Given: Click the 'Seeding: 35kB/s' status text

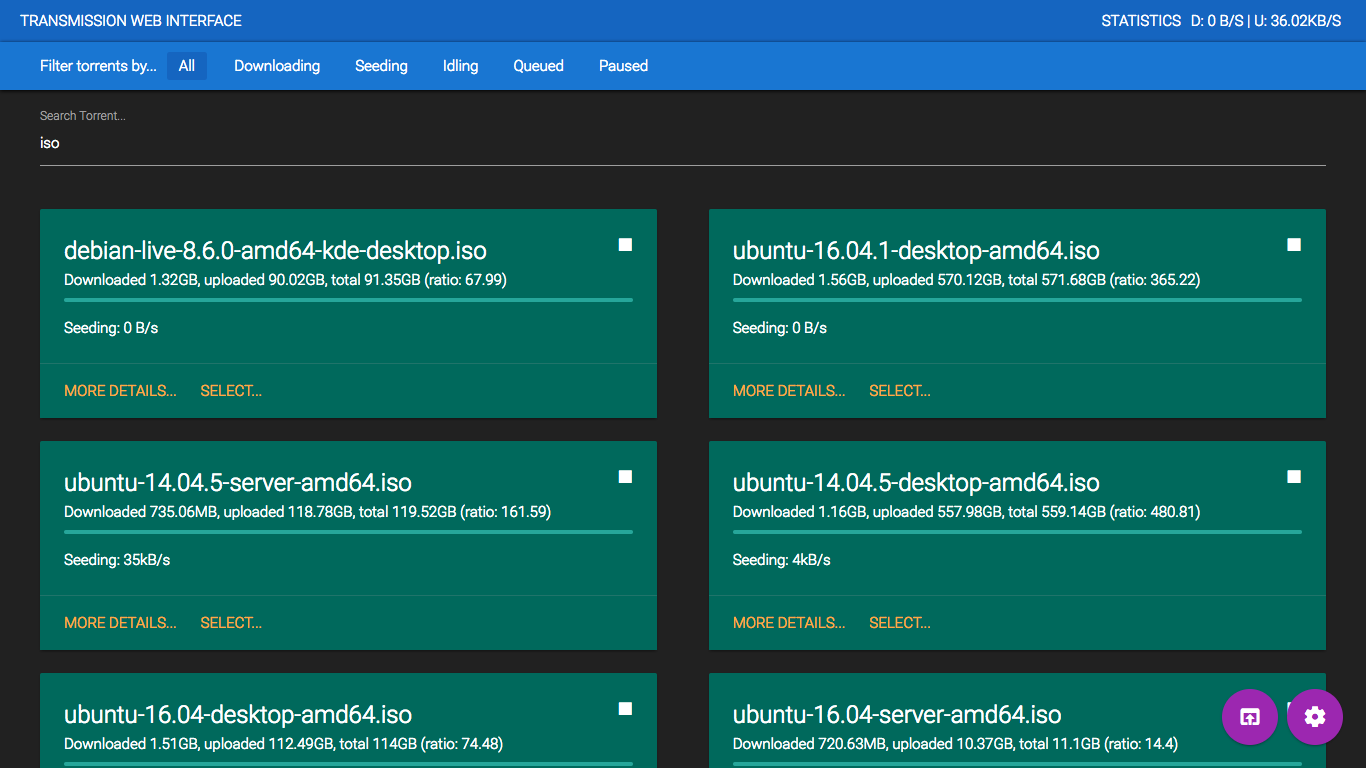Looking at the screenshot, I should (117, 560).
